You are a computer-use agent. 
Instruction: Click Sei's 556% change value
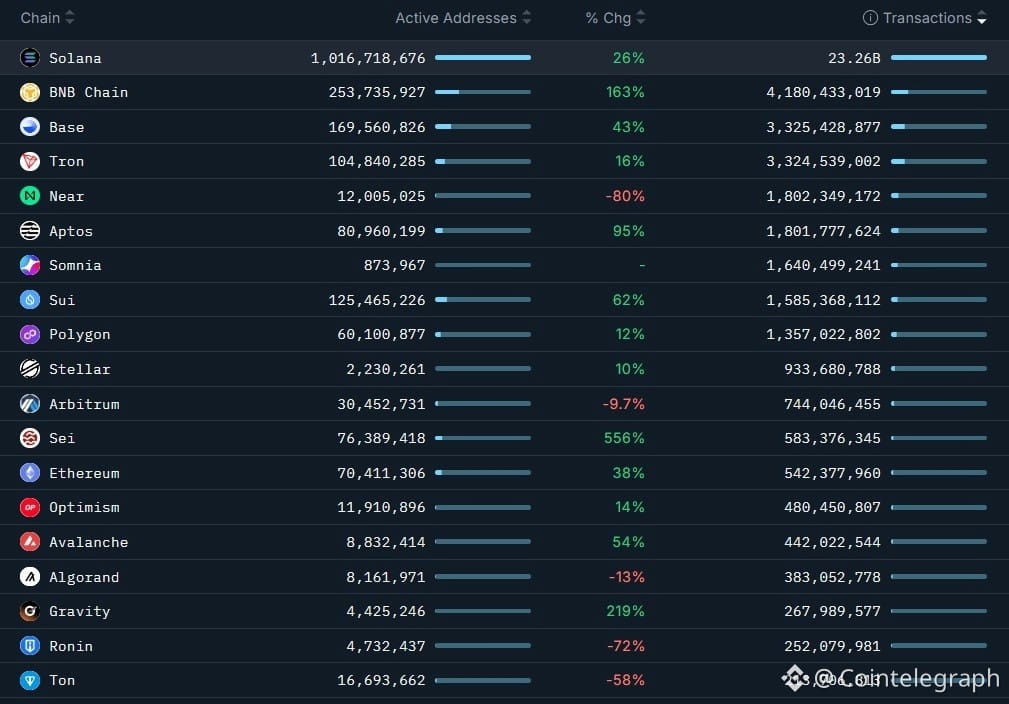[x=624, y=438]
